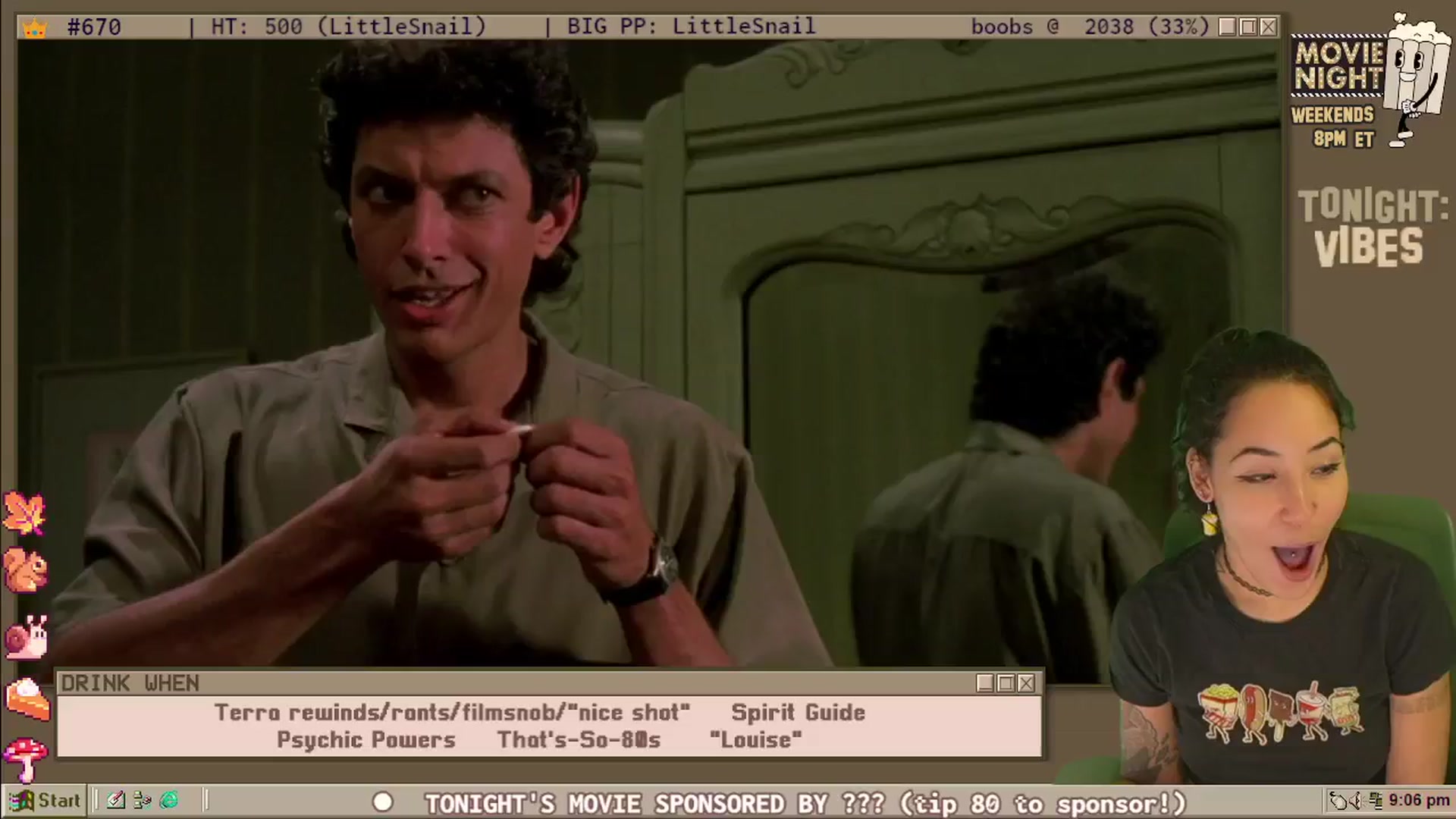
Task: Click the "Psychic Powers" drink rule
Action: pos(366,740)
